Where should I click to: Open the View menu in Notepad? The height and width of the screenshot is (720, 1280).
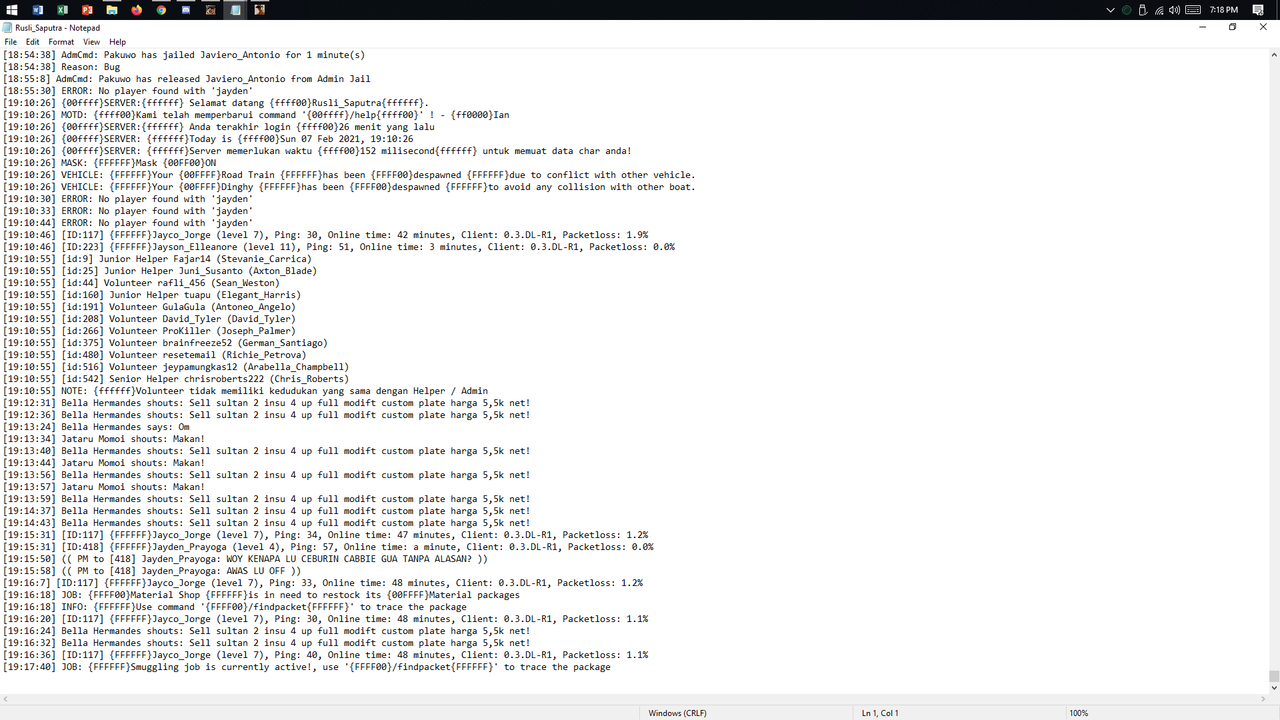(91, 42)
